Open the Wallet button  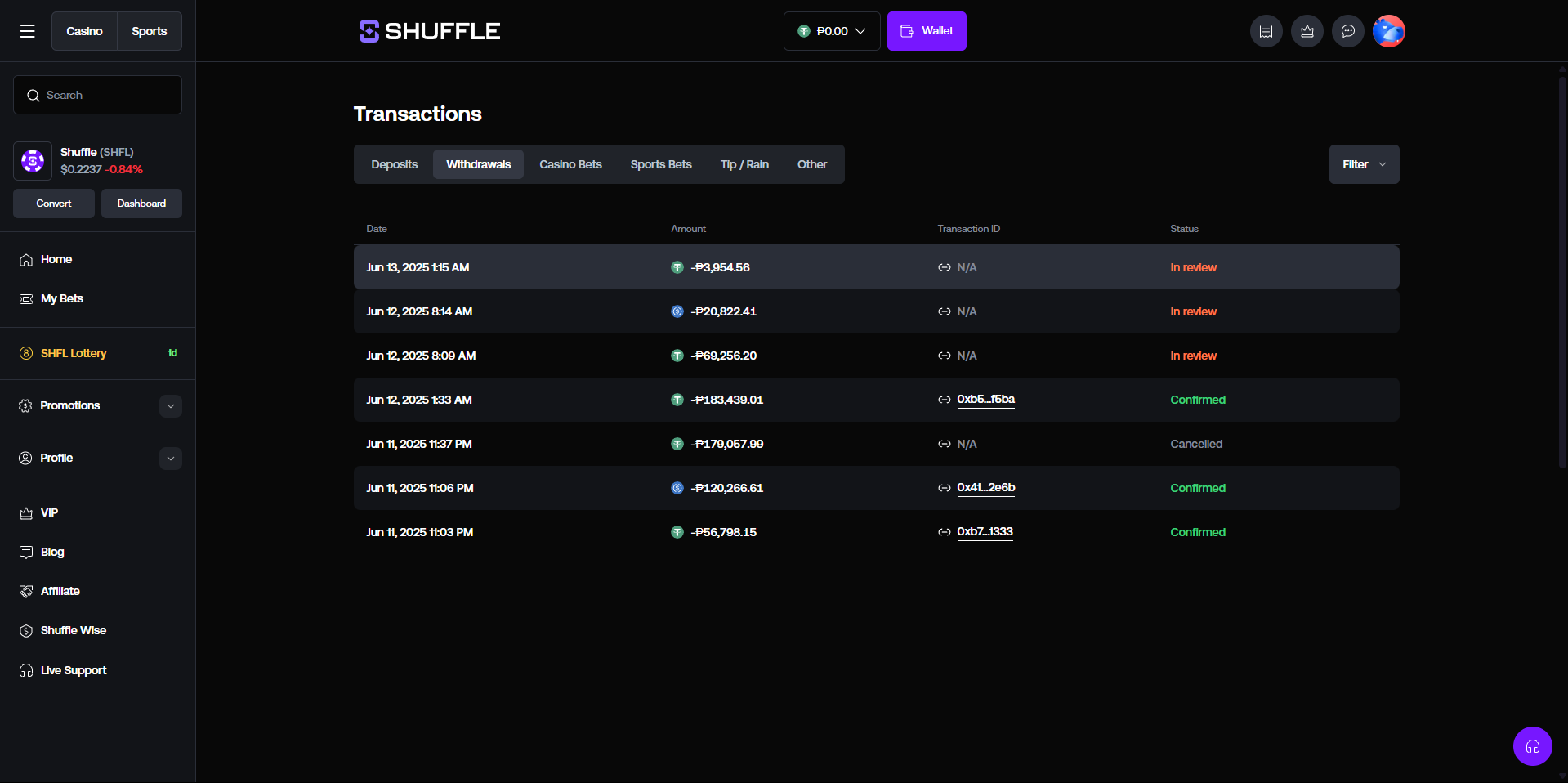[927, 31]
